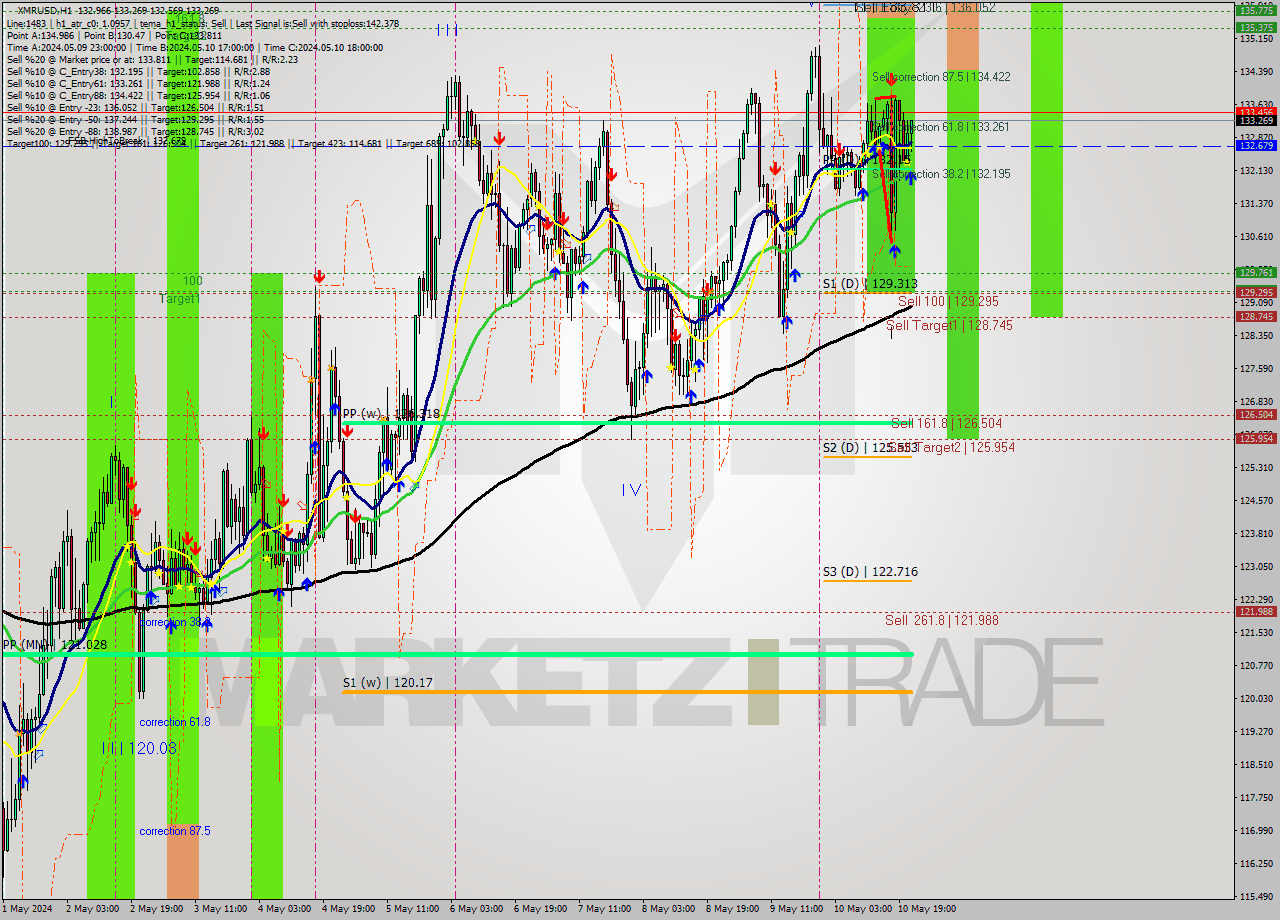Click the 127.590 price axis value
1280x920 pixels.
pos(1256,368)
